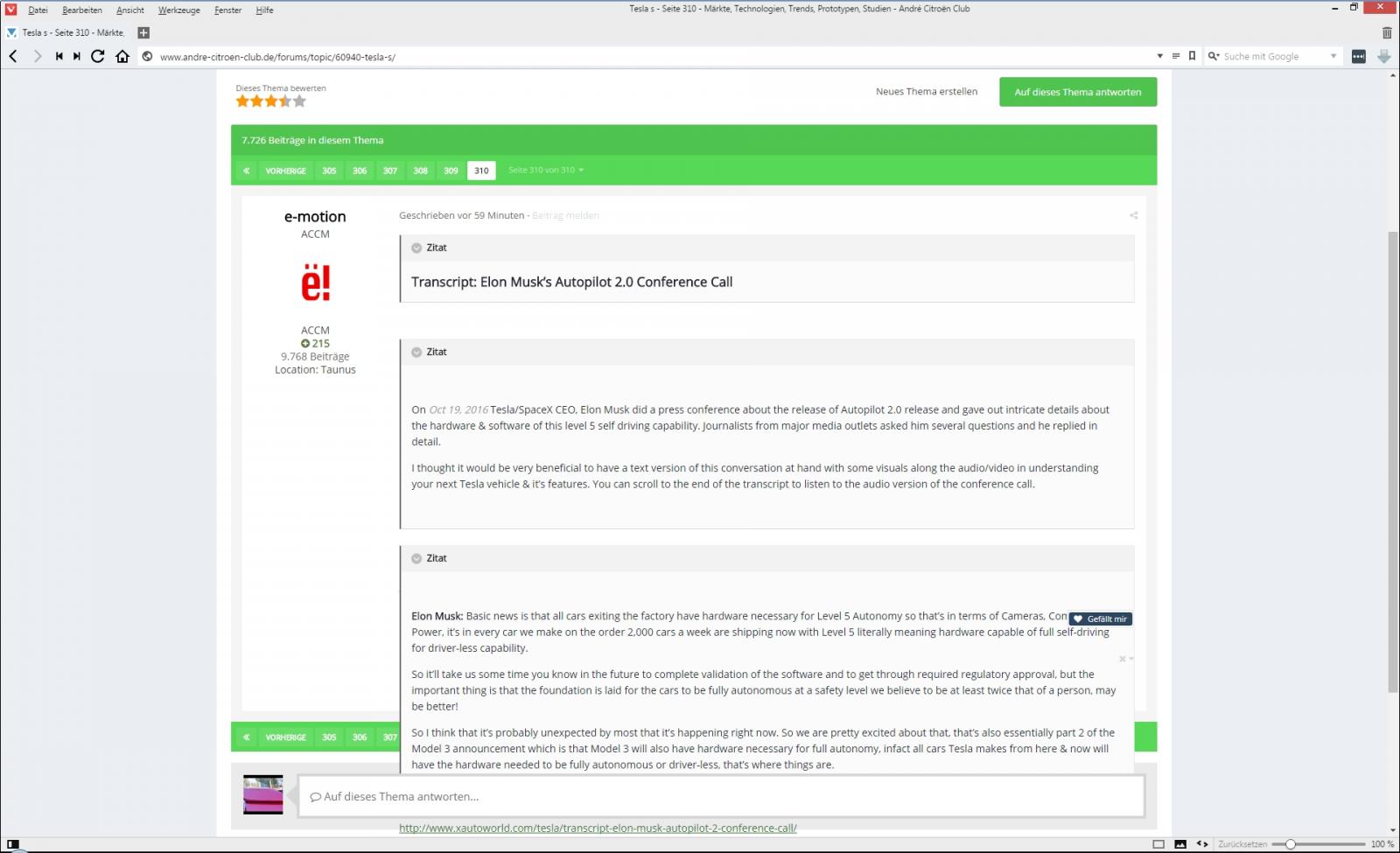The image size is (1400, 853).
Task: Go to page 306 in top pagination
Action: [360, 171]
